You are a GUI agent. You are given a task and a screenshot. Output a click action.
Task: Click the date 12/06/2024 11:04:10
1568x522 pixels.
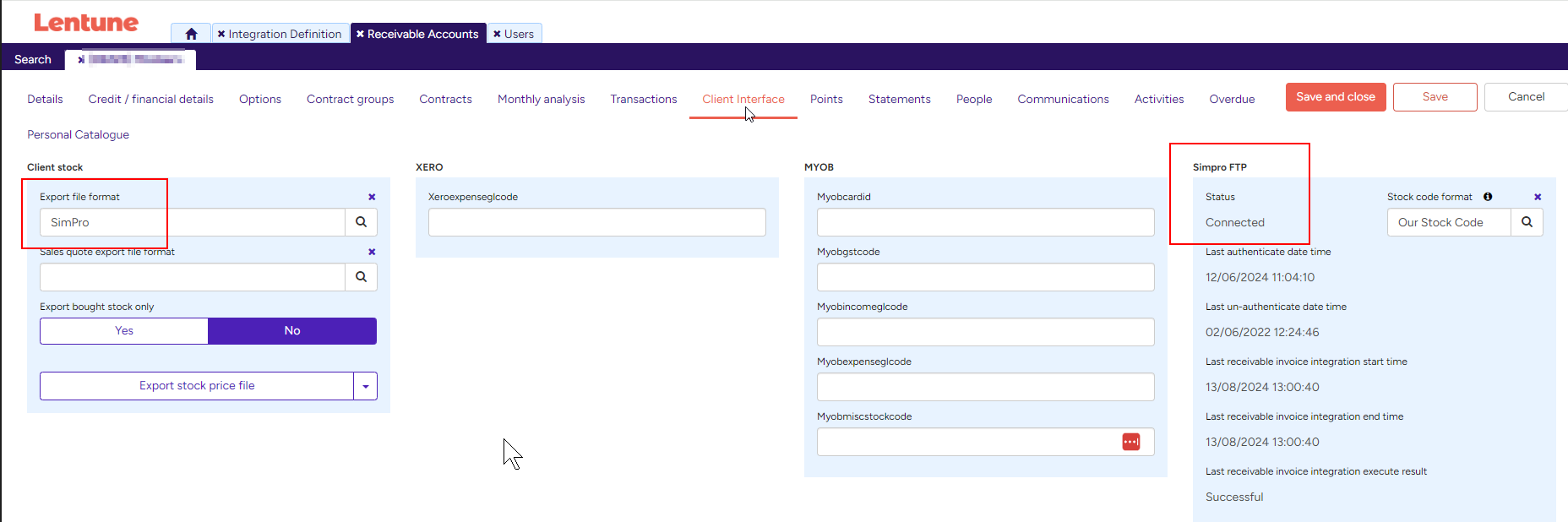coord(1260,277)
